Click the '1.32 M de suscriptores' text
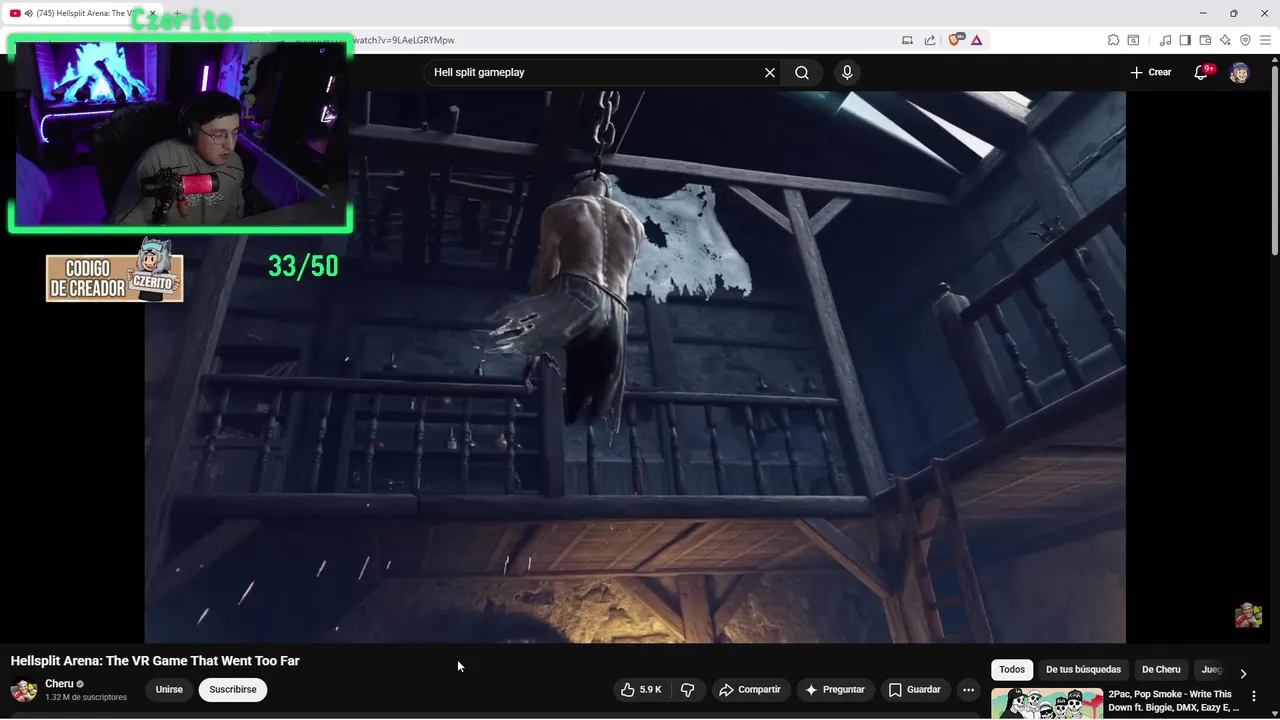This screenshot has width=1280, height=720. click(x=86, y=697)
